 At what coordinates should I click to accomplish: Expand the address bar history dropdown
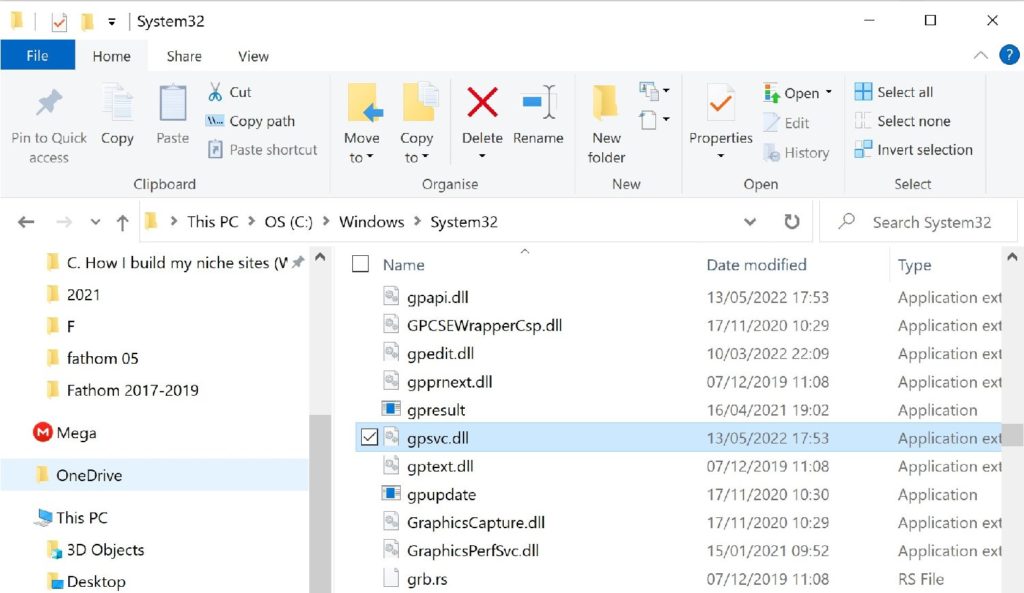(750, 222)
